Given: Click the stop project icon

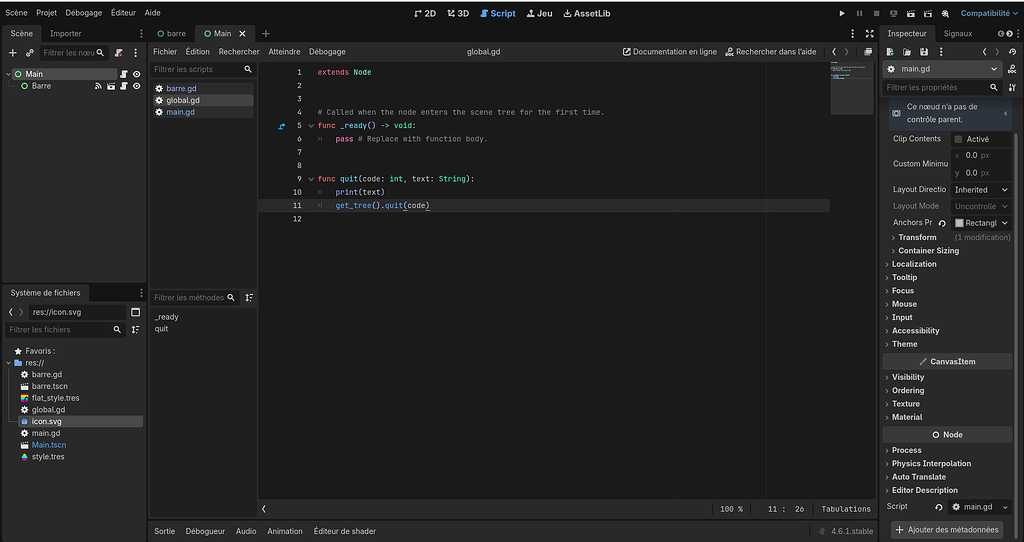Looking at the screenshot, I should 876,13.
